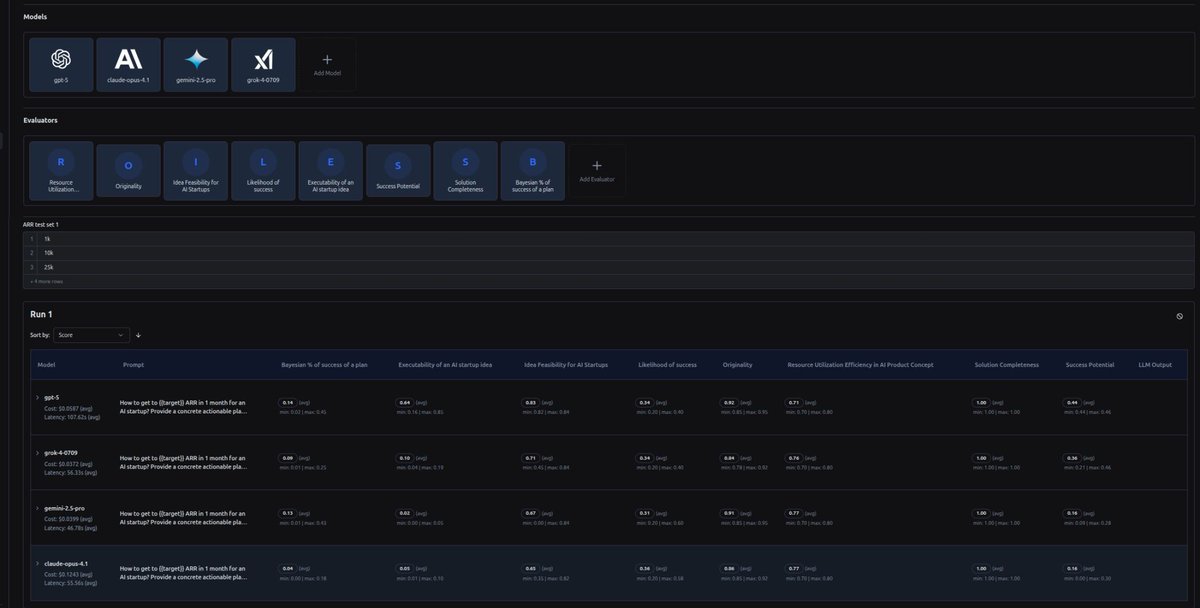Select the gemini-2.5-pro model card
The width and height of the screenshot is (1200, 608).
196,65
